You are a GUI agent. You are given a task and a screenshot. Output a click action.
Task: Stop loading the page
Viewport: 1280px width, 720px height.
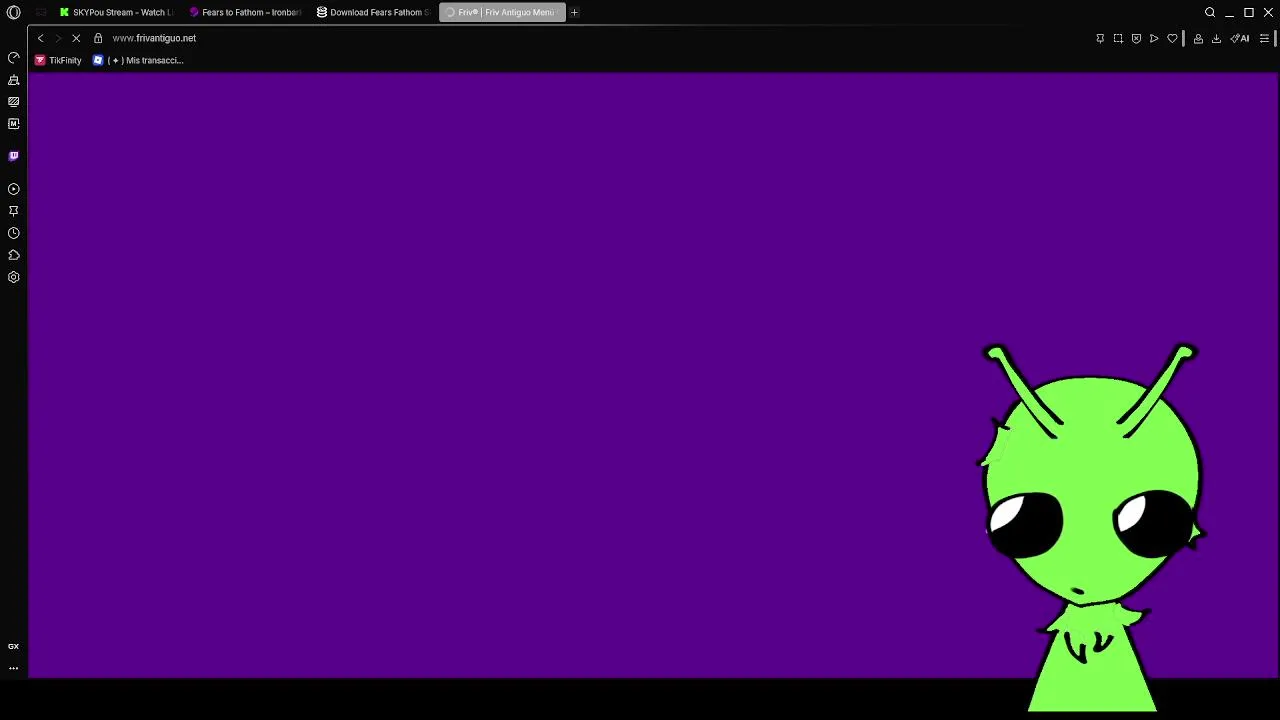pyautogui.click(x=76, y=38)
